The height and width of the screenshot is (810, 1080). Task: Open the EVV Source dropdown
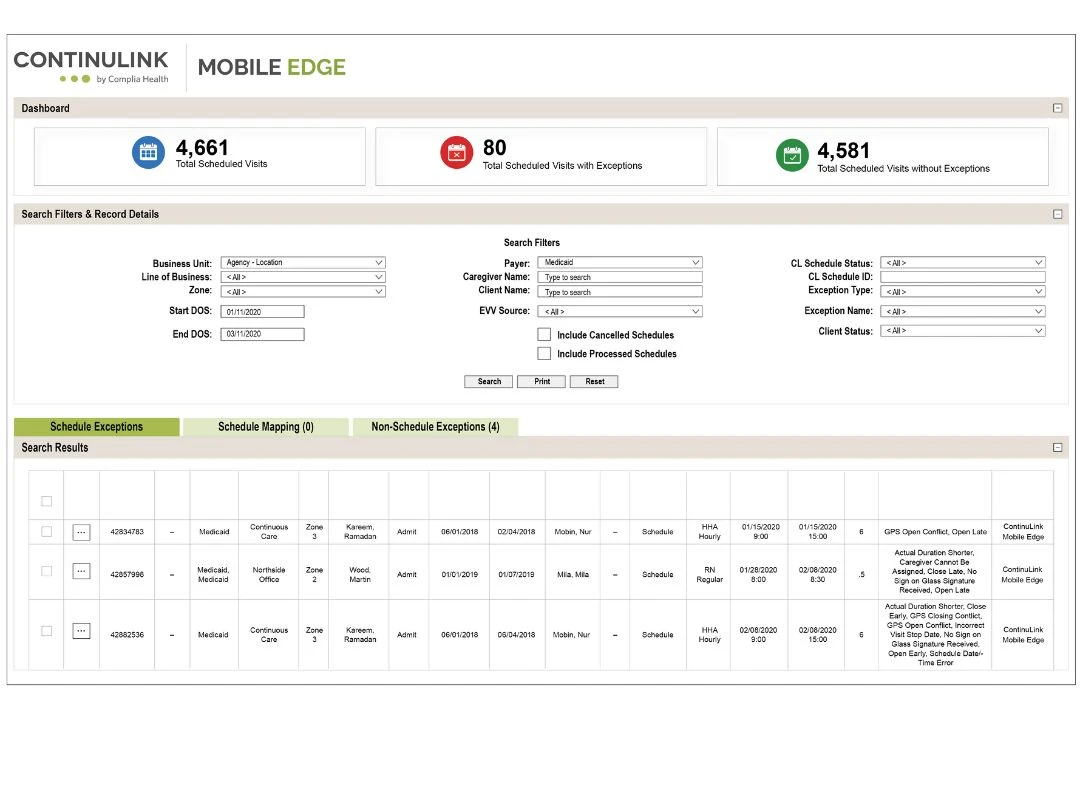coord(620,311)
